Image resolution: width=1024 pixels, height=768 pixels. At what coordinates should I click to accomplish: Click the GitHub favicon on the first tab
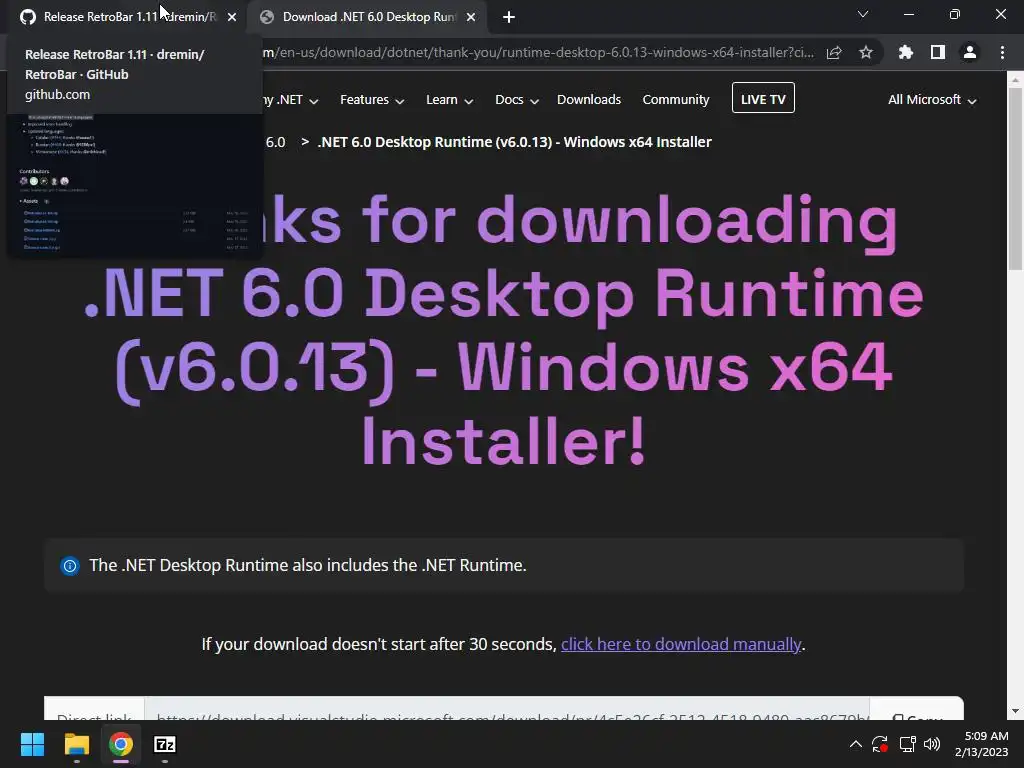[27, 17]
